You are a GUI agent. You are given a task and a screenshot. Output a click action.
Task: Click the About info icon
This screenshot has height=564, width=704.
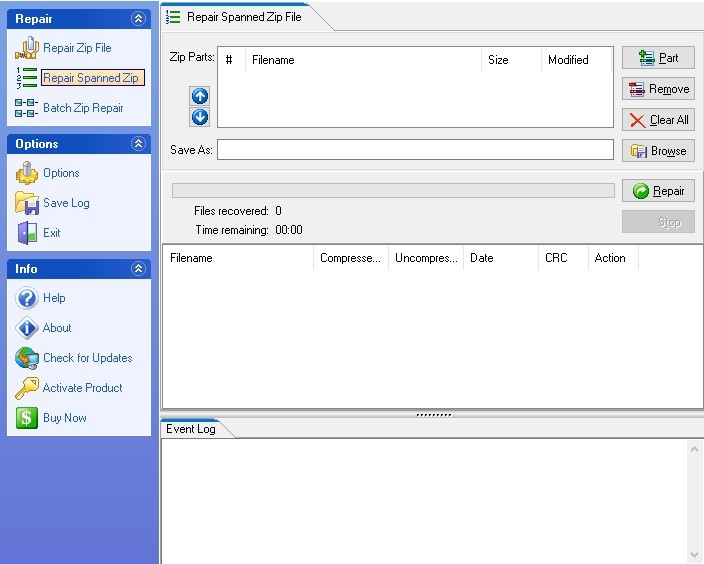26,328
